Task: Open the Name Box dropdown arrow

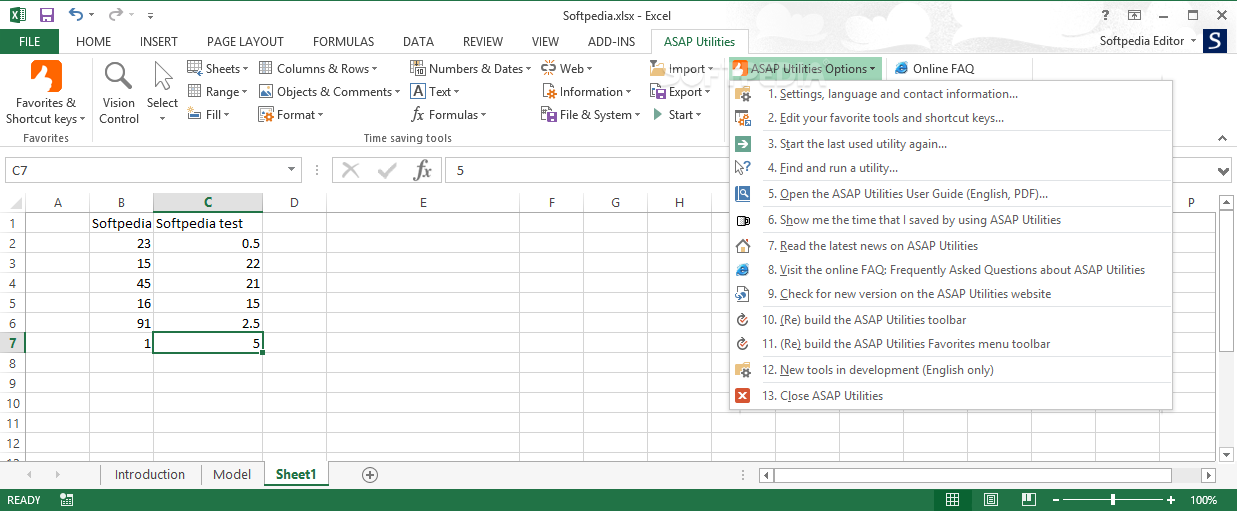Action: pyautogui.click(x=292, y=170)
